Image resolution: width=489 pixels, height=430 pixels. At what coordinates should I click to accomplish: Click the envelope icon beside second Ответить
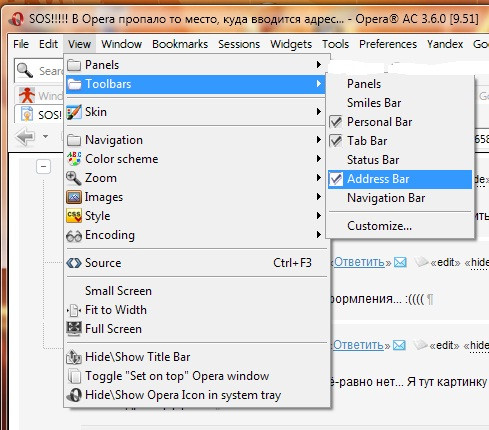pos(399,345)
